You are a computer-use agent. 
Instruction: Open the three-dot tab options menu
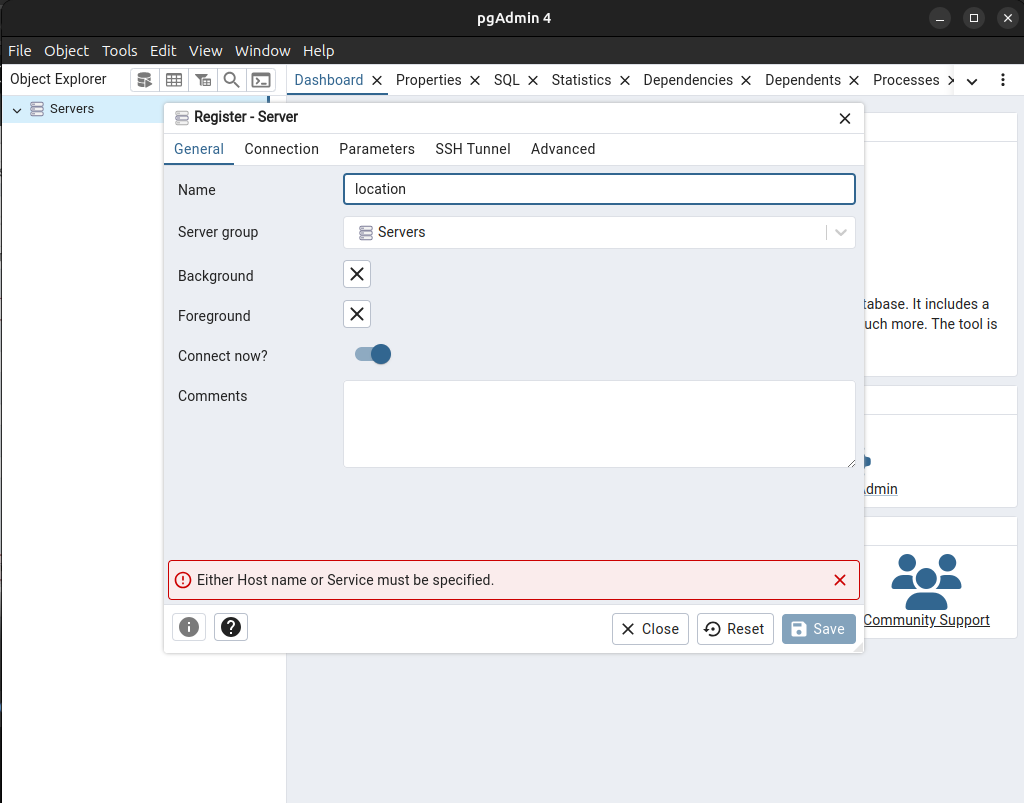(x=1003, y=80)
